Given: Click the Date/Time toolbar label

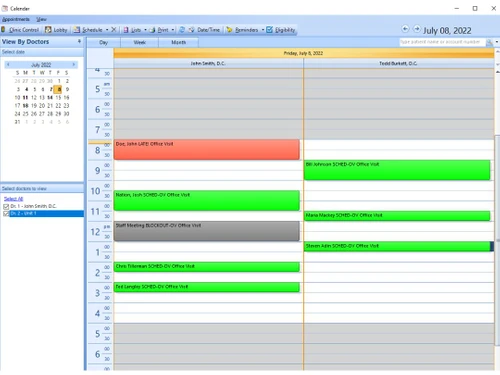Looking at the screenshot, I should tap(208, 30).
